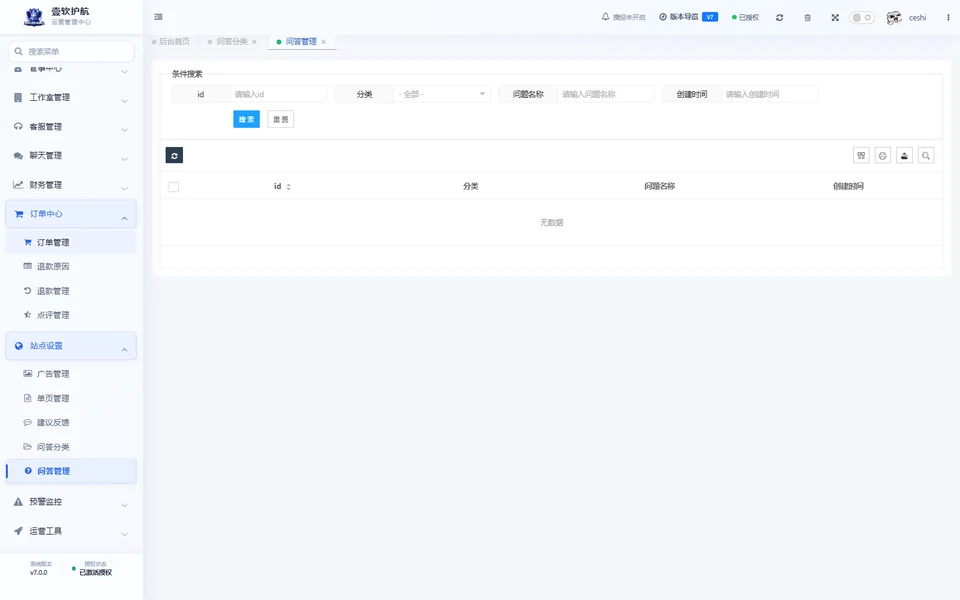Click the notification bell icon
This screenshot has height=600, width=960.
pyautogui.click(x=606, y=17)
